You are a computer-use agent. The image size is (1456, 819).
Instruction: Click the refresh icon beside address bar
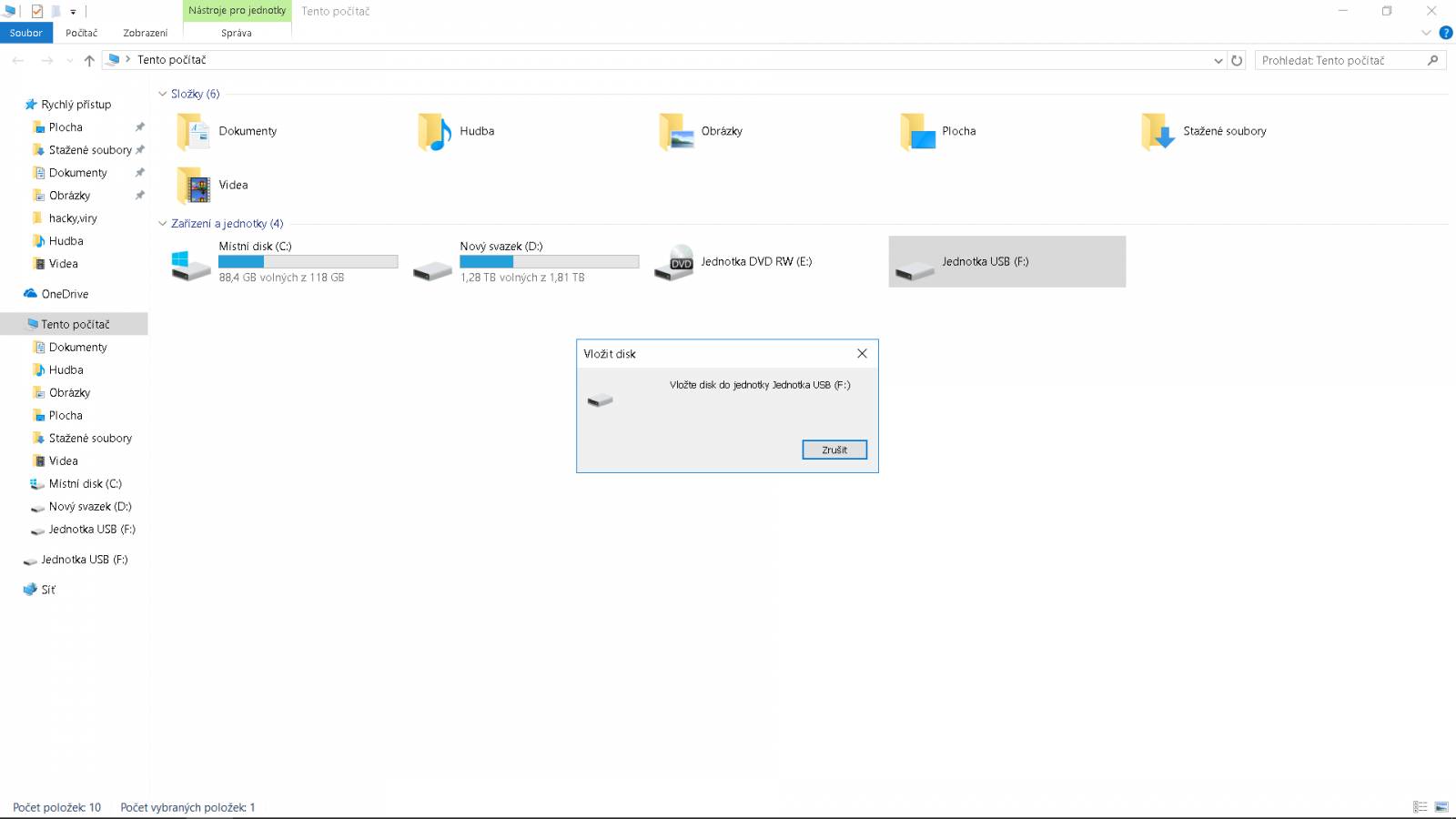(1237, 60)
